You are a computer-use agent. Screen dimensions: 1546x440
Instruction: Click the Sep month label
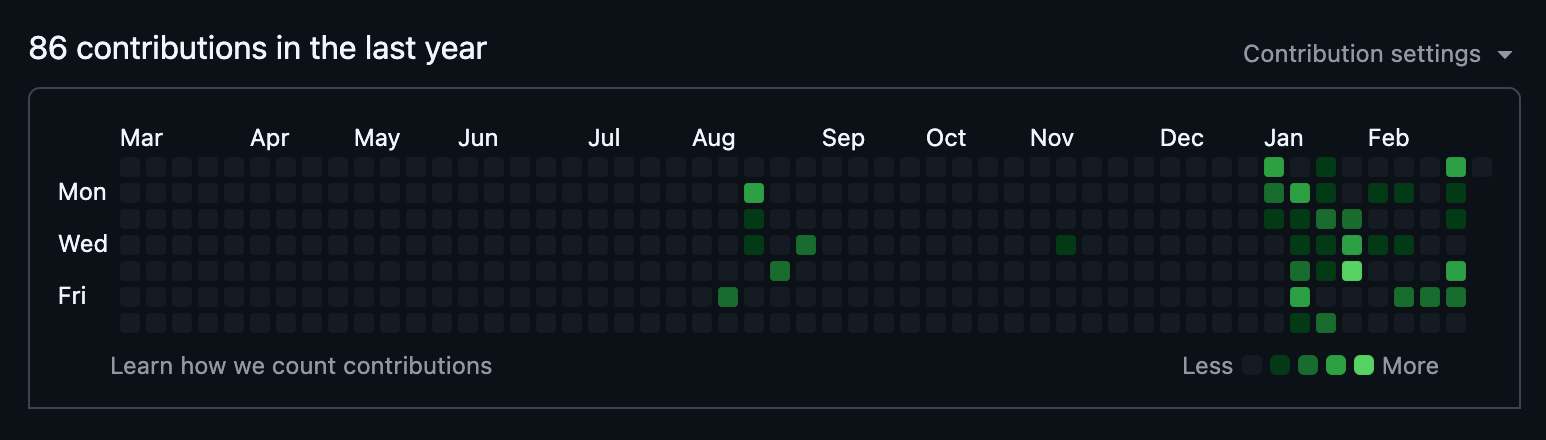click(843, 138)
